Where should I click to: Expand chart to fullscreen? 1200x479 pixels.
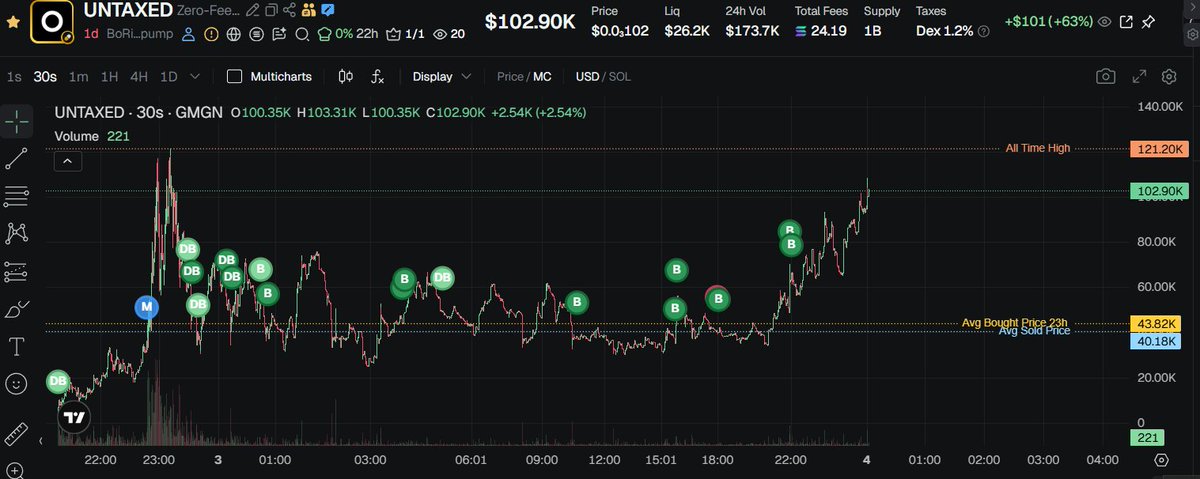pyautogui.click(x=1139, y=76)
